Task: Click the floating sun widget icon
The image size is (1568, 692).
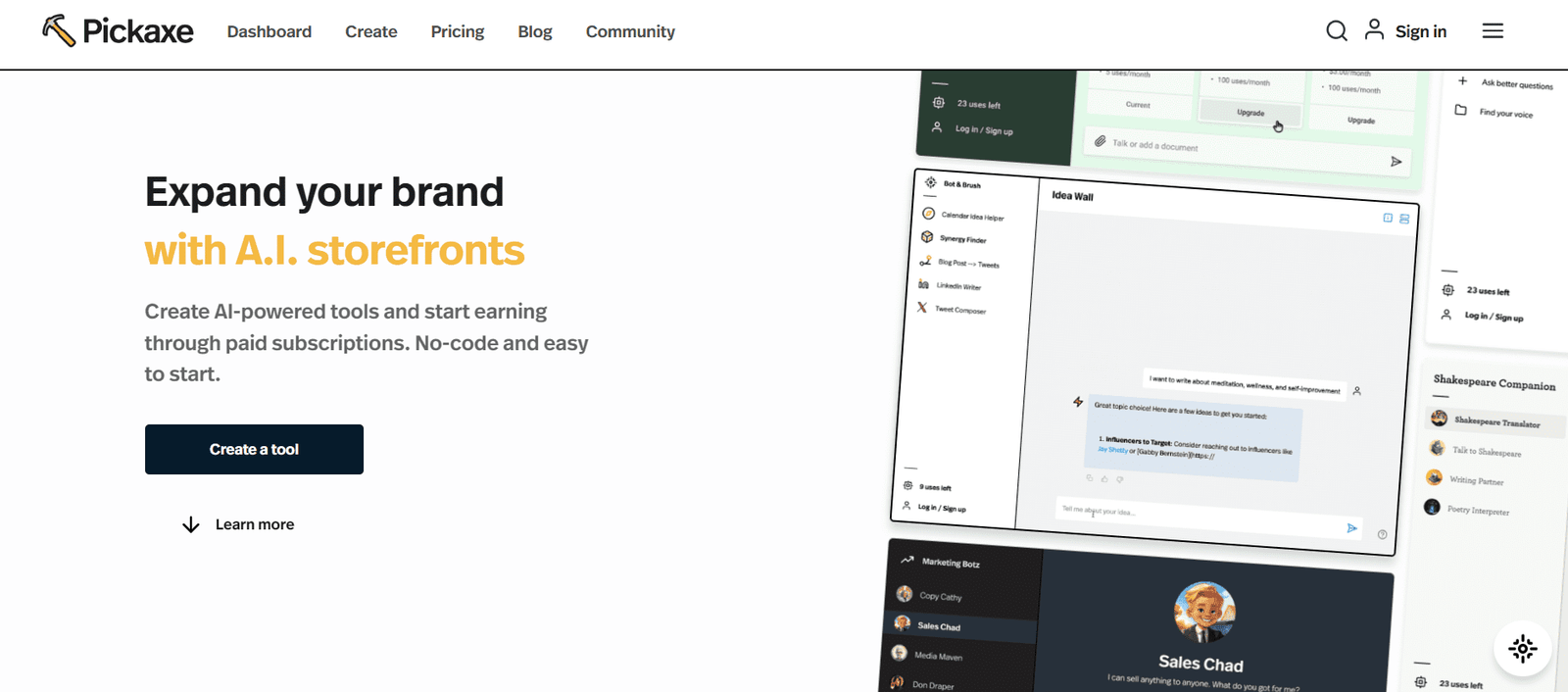Action: pos(1522,649)
